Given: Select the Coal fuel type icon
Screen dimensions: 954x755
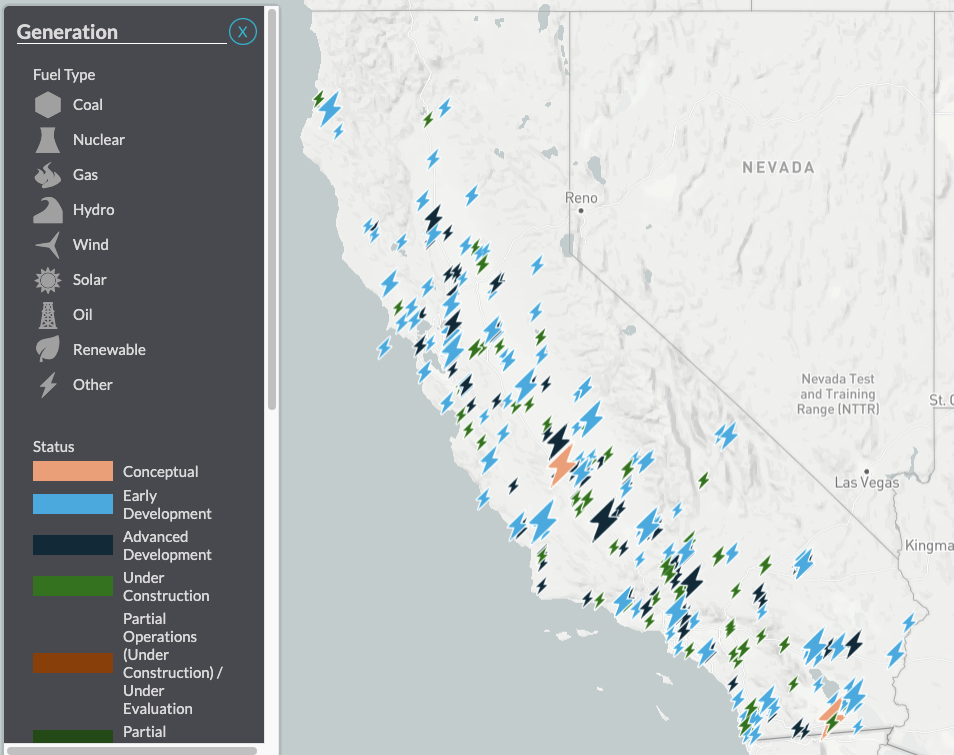Looking at the screenshot, I should point(48,104).
